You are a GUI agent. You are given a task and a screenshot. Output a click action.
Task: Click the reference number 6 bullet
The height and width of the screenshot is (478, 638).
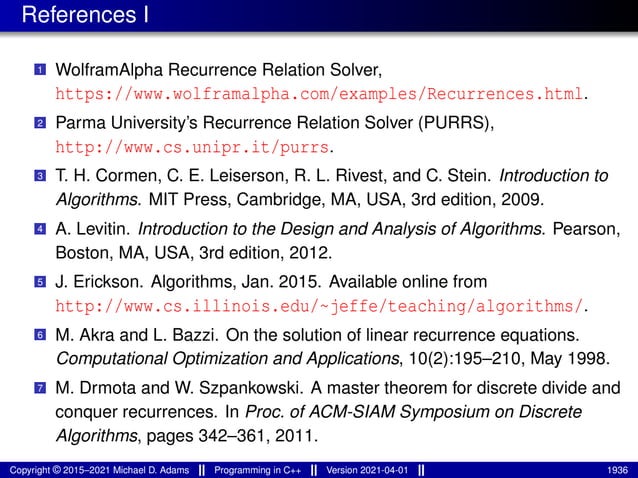(40, 335)
